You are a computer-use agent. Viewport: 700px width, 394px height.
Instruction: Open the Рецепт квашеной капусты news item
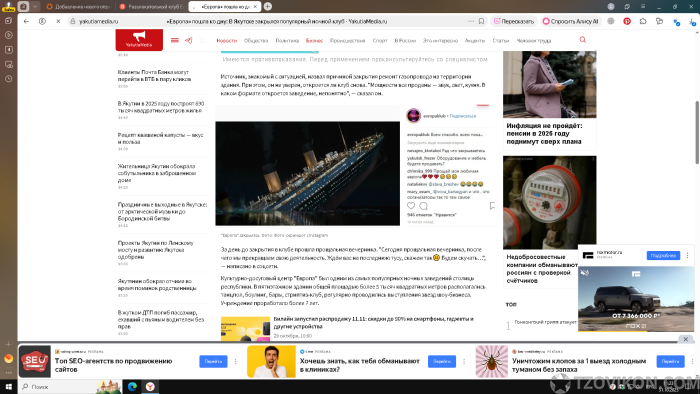[x=160, y=138]
